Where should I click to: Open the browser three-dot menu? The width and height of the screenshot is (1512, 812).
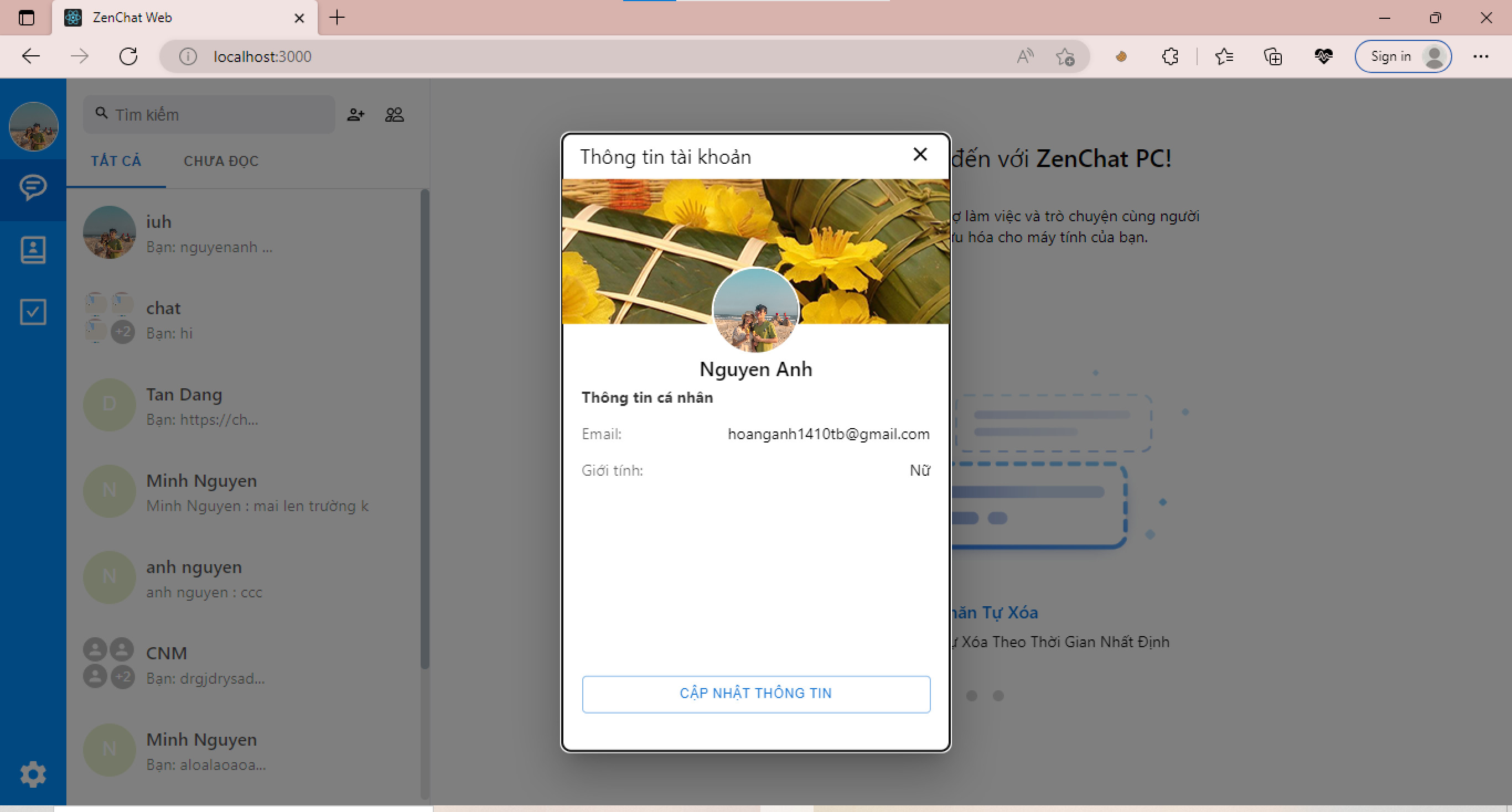(1482, 56)
